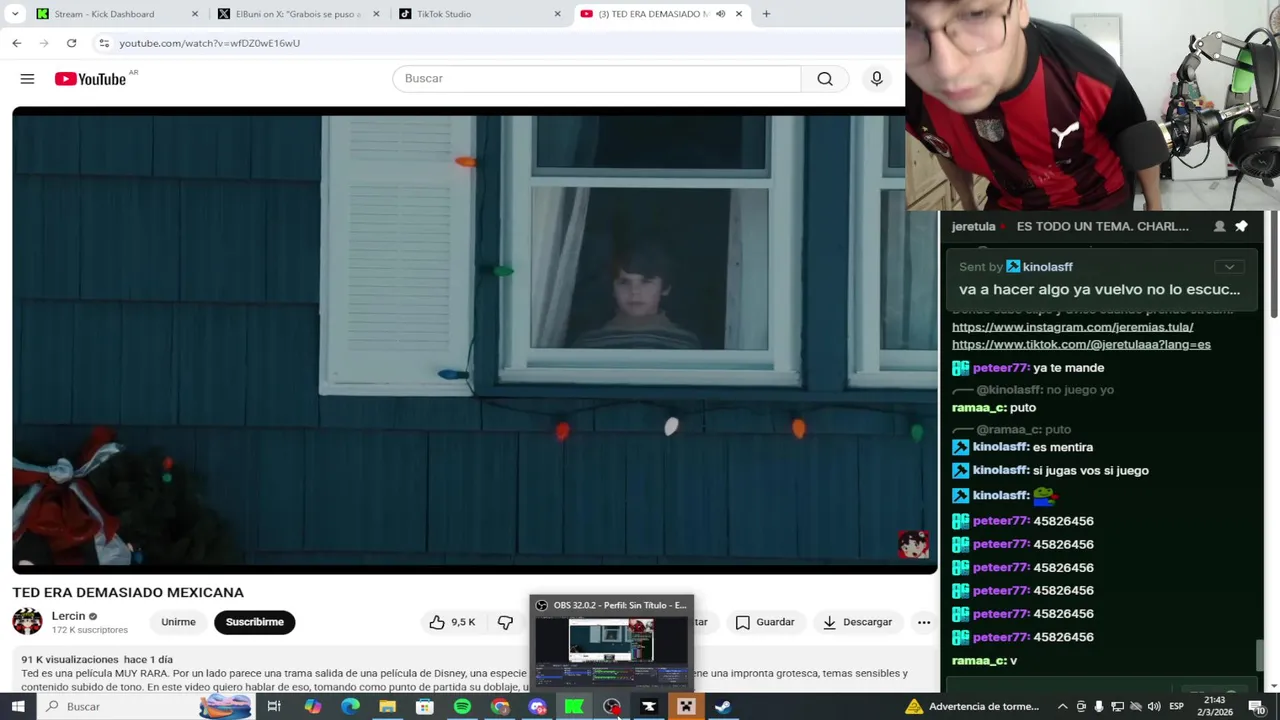Switch to the ElBuni on X tab
Image resolution: width=1280 pixels, height=720 pixels.
coord(298,14)
